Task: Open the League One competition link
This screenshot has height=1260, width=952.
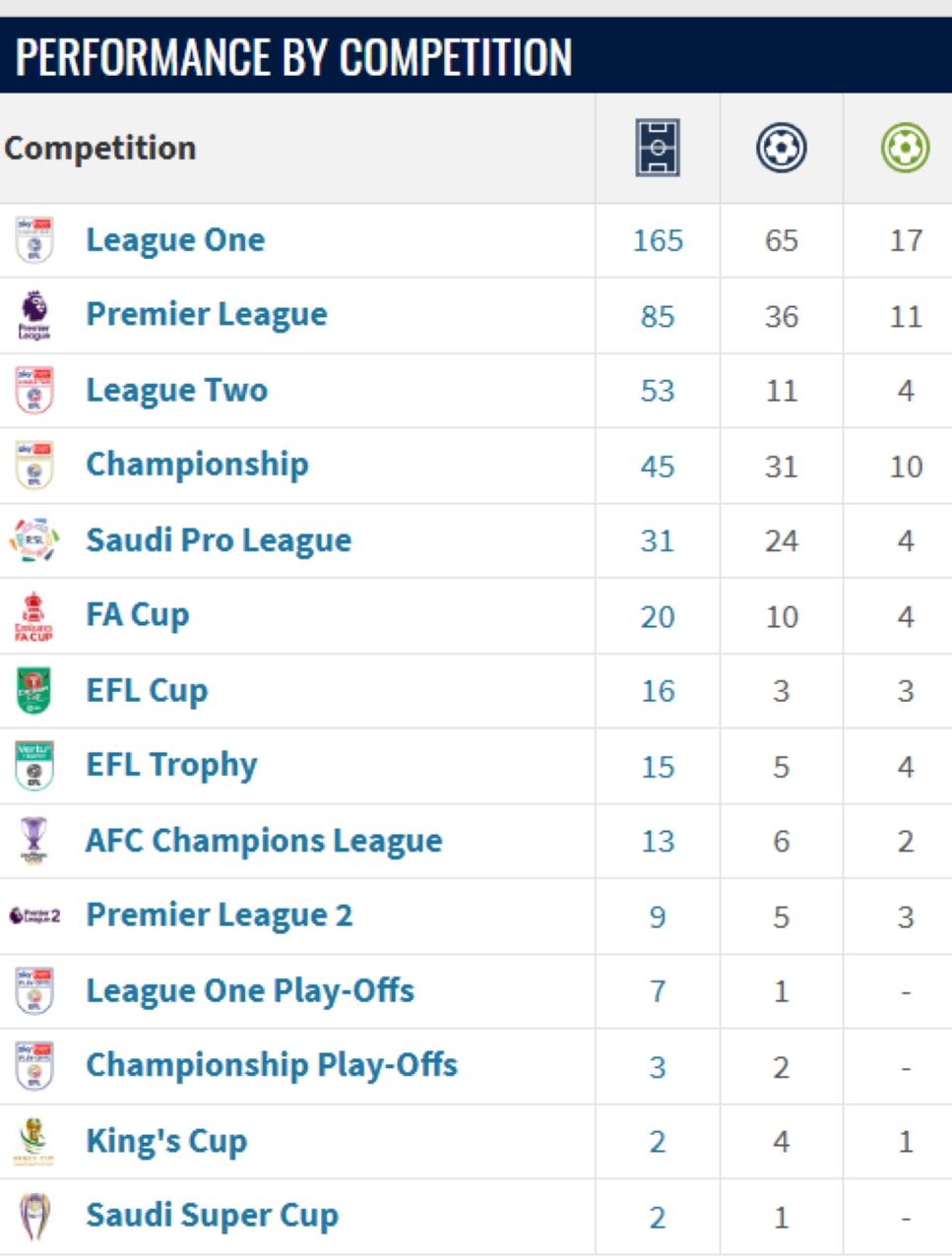Action: (x=175, y=240)
